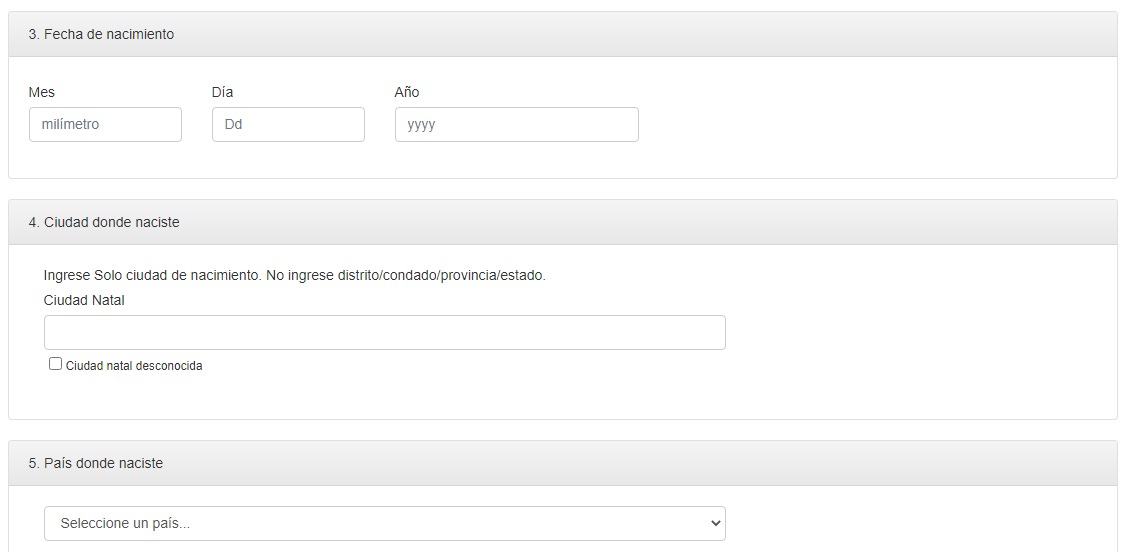The image size is (1123, 552).
Task: Click the 'milímetro' placeholder text
Action: [x=70, y=125]
